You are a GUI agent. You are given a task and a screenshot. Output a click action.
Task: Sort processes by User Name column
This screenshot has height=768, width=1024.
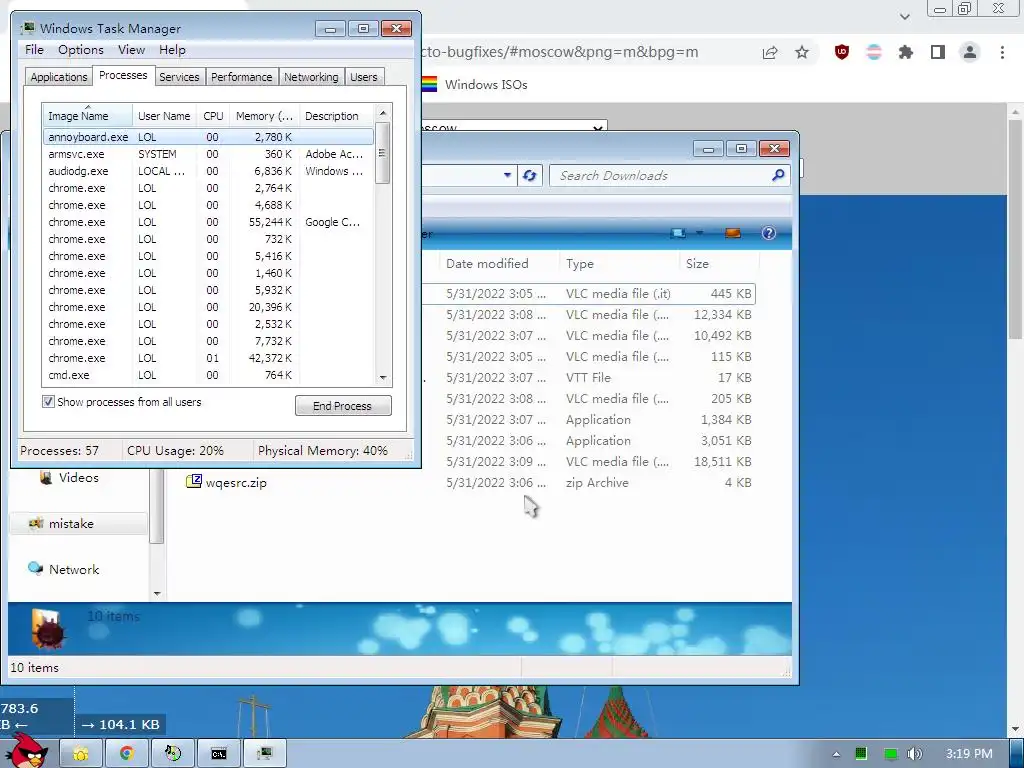165,116
